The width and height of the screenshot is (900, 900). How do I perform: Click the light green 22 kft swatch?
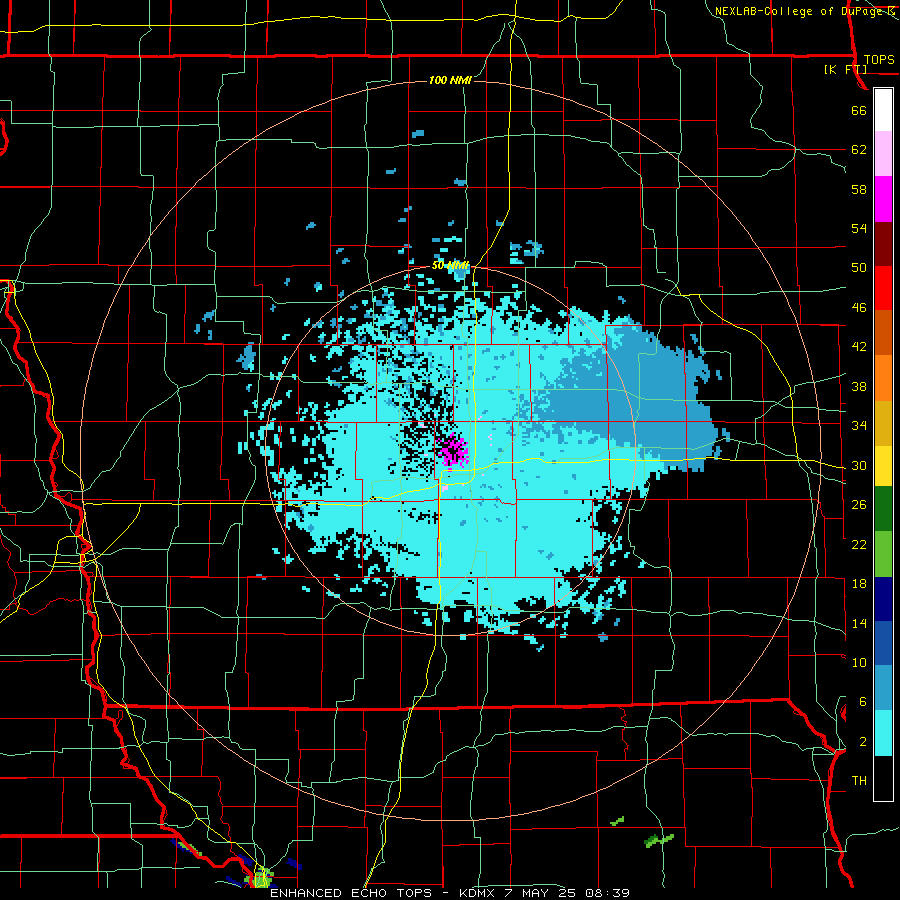pos(883,554)
